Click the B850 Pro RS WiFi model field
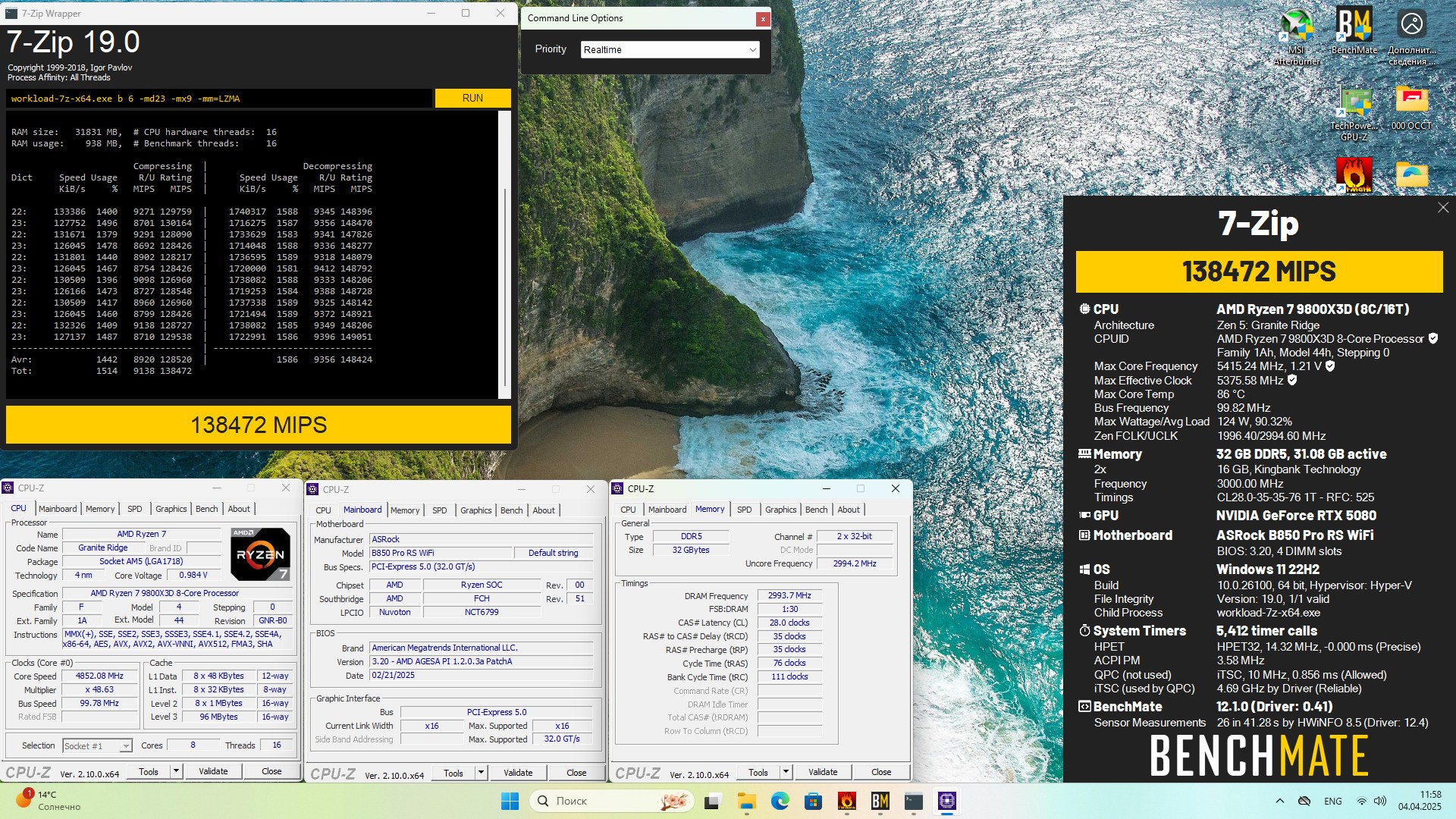 pyautogui.click(x=441, y=553)
